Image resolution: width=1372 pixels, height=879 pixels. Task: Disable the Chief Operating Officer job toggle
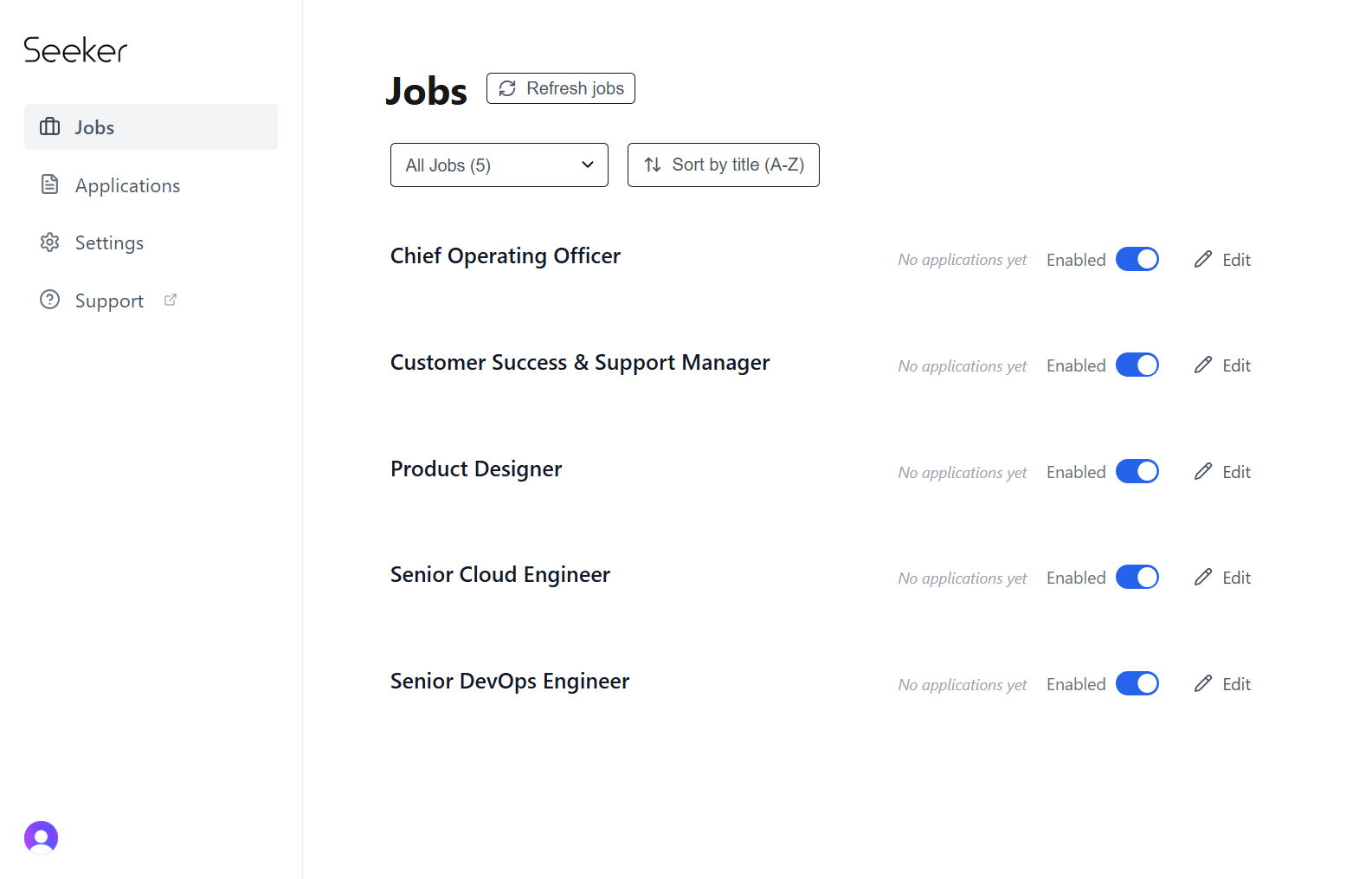[1137, 259]
